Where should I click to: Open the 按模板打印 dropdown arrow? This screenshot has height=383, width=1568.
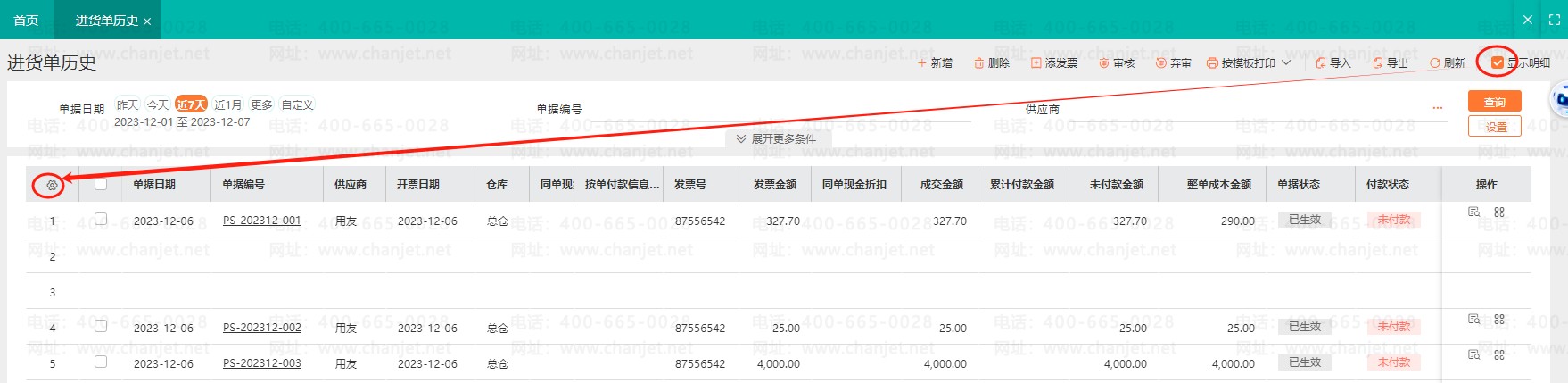1286,63
